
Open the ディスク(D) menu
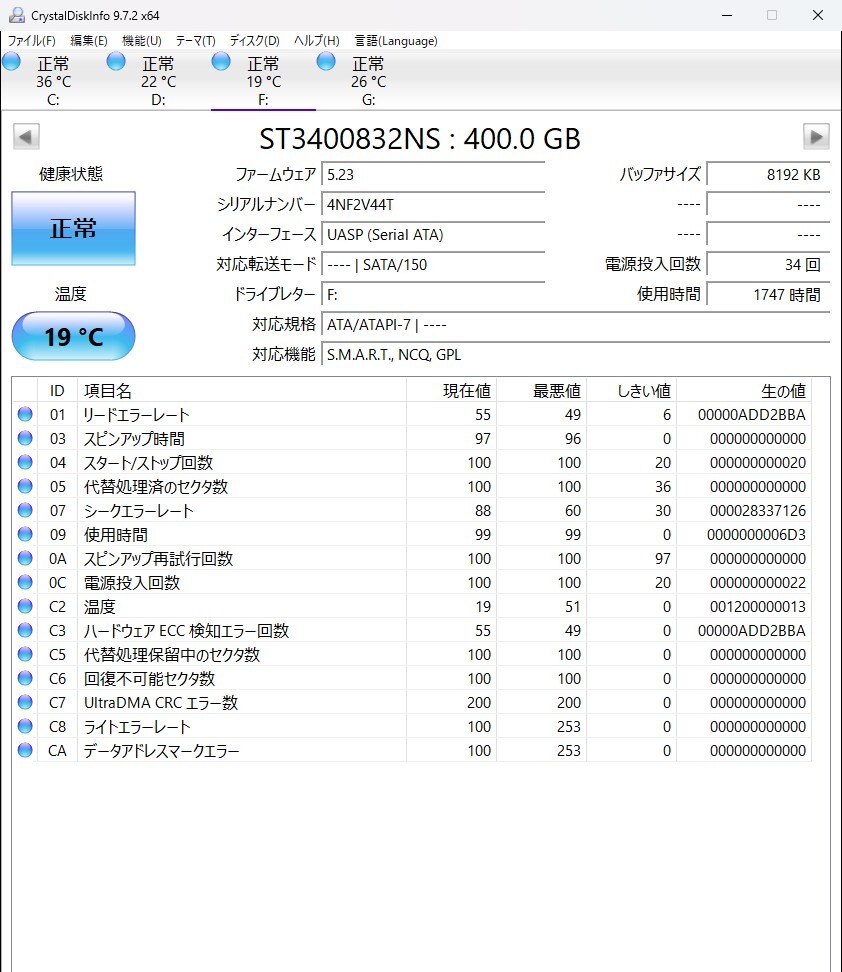[x=255, y=40]
